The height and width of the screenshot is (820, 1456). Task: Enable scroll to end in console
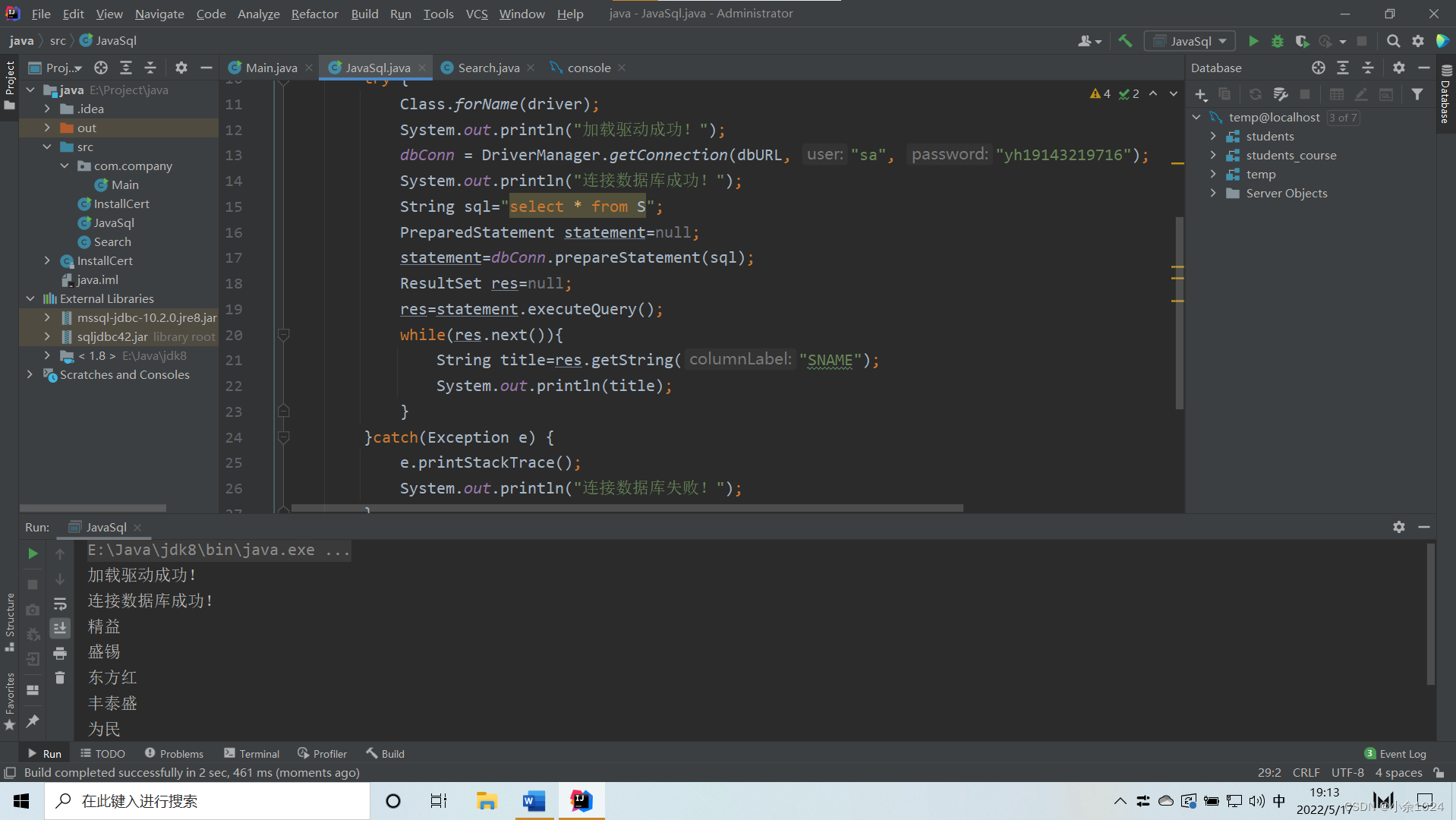60,628
